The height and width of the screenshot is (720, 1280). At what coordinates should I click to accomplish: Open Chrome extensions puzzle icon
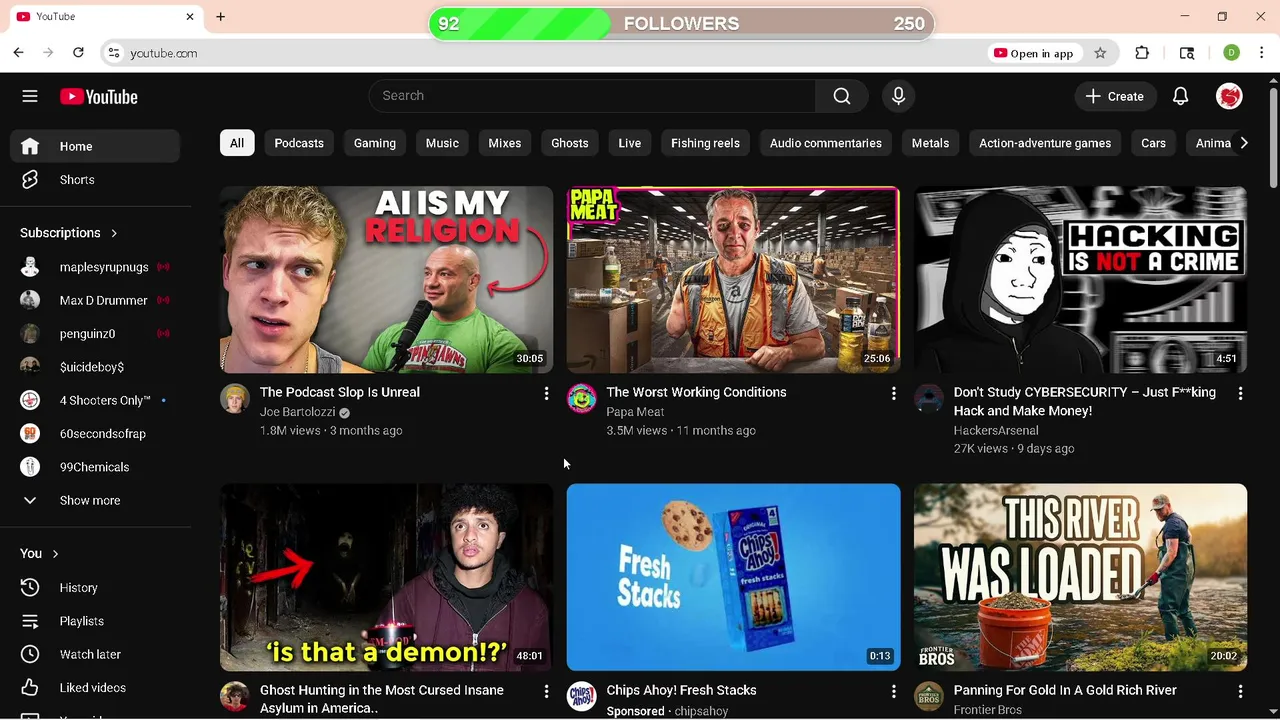pyautogui.click(x=1142, y=53)
